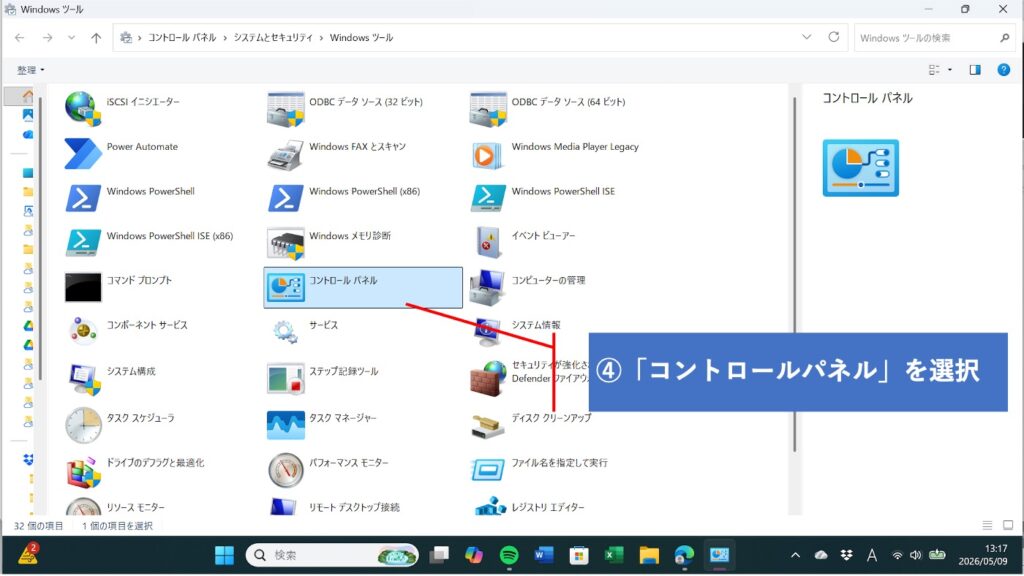Switch to large icons view in status bar

(1008, 526)
